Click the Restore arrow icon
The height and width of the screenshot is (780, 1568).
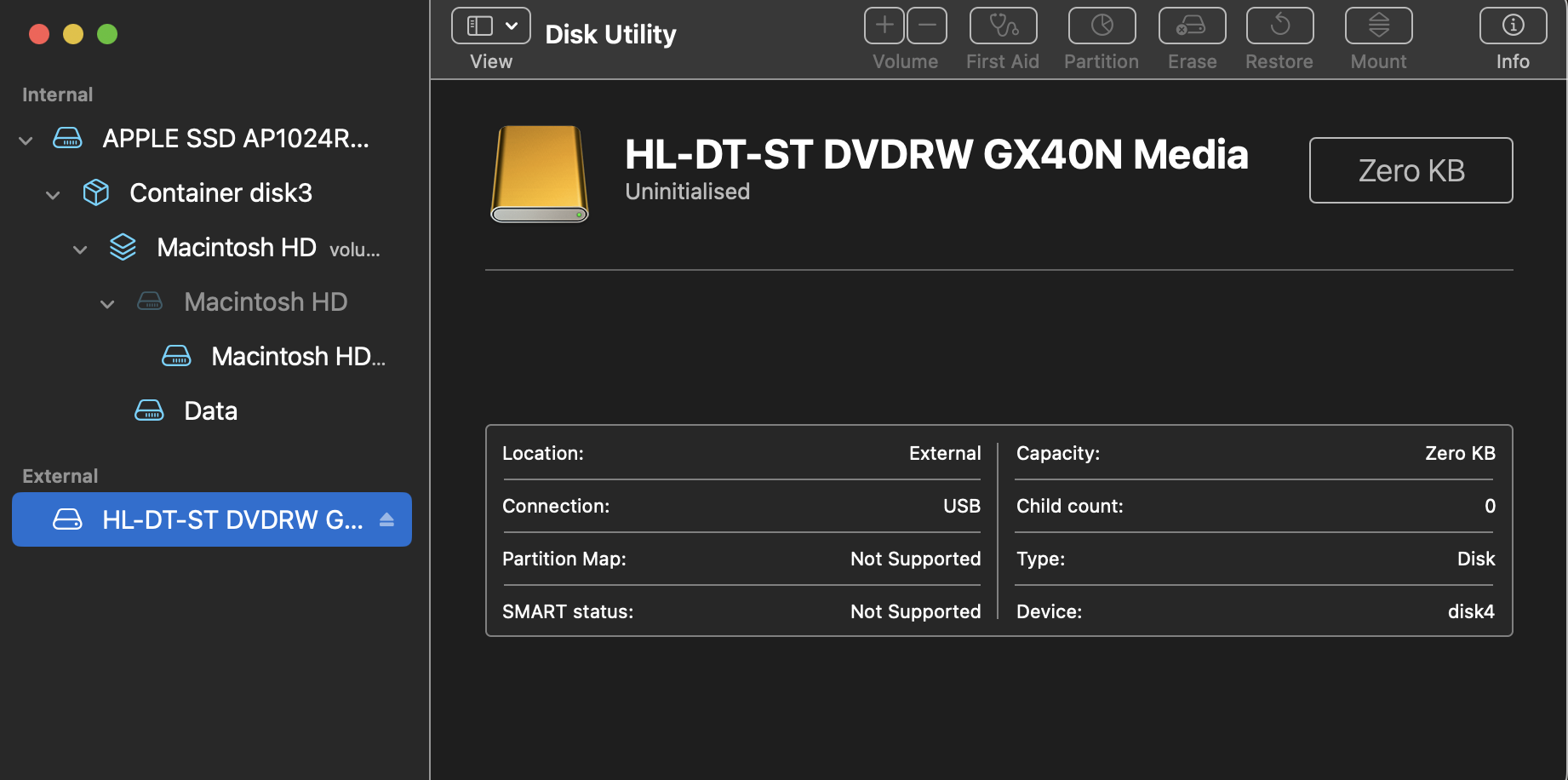coord(1280,26)
